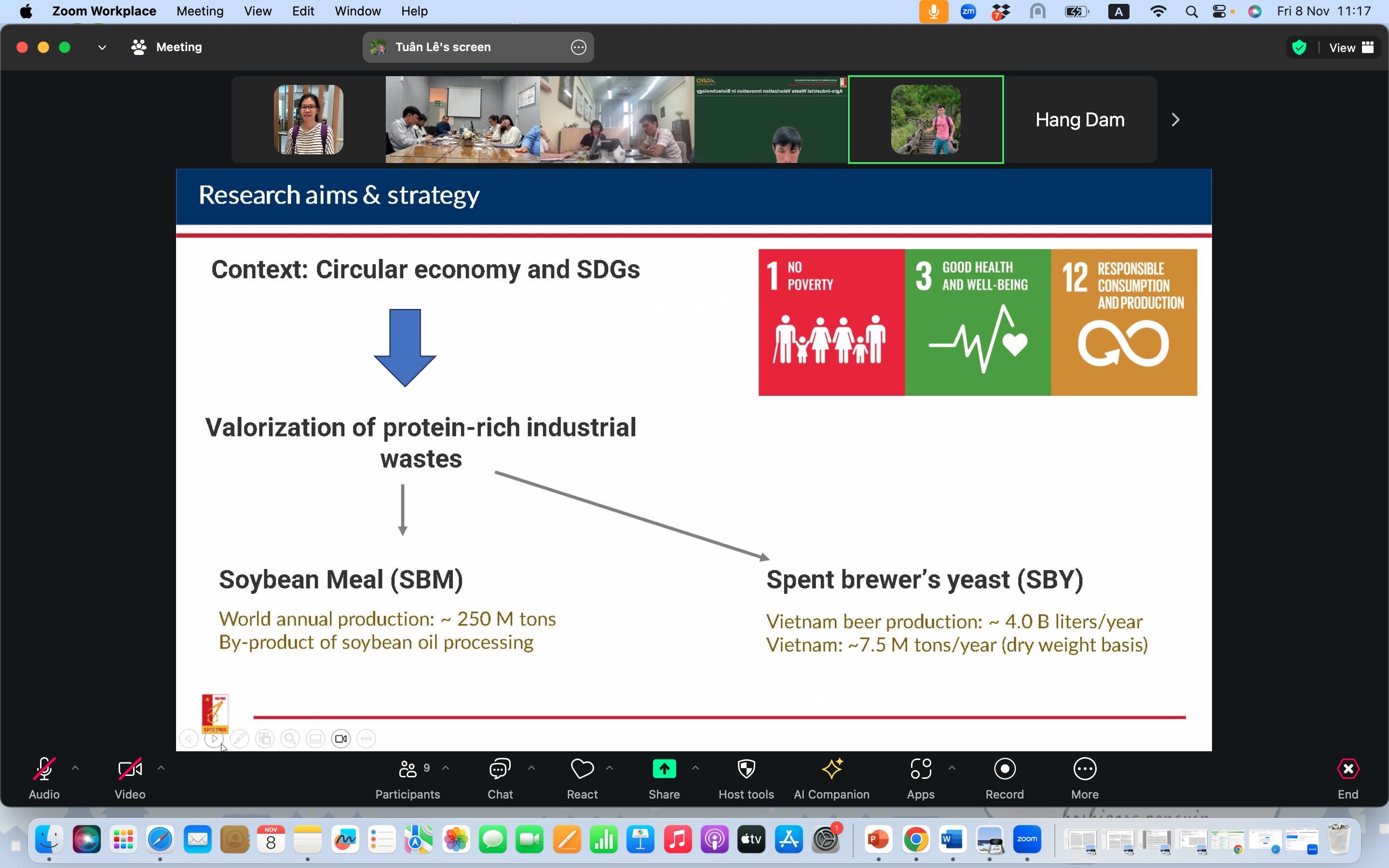Open Host tools shield
The width and height of the screenshot is (1389, 868).
pyautogui.click(x=746, y=769)
